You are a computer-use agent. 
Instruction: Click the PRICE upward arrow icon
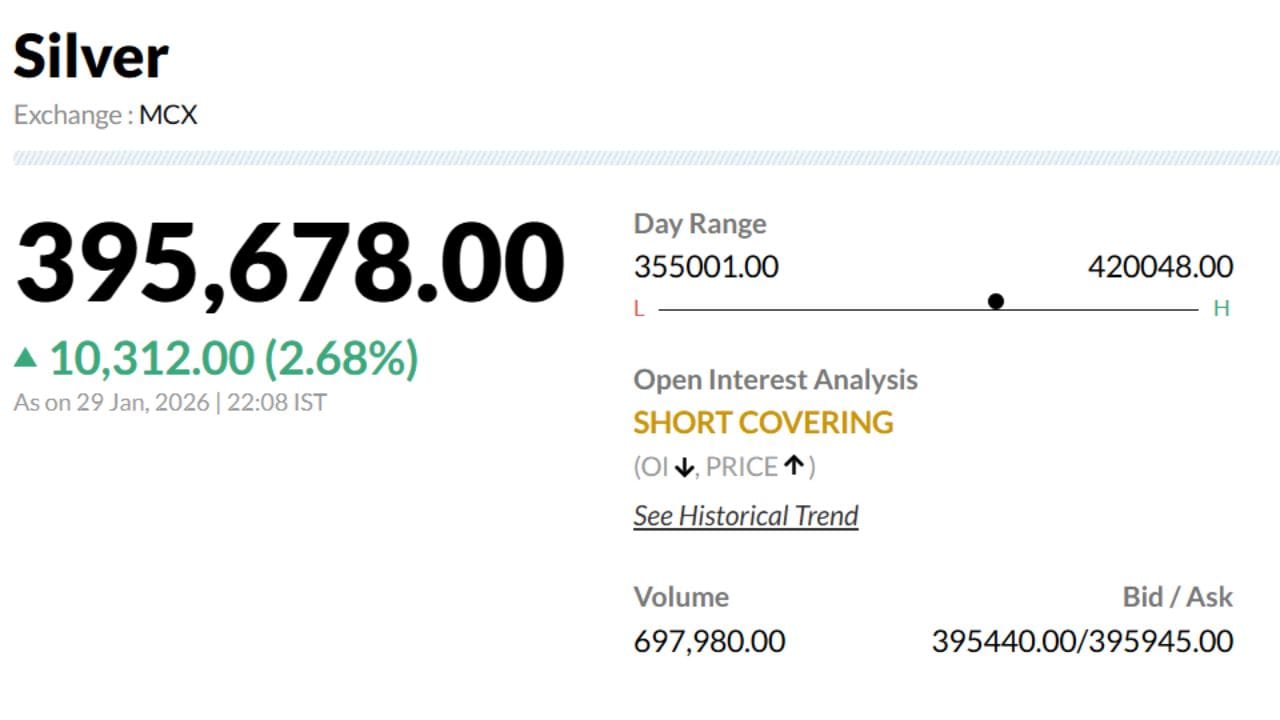[x=794, y=465]
